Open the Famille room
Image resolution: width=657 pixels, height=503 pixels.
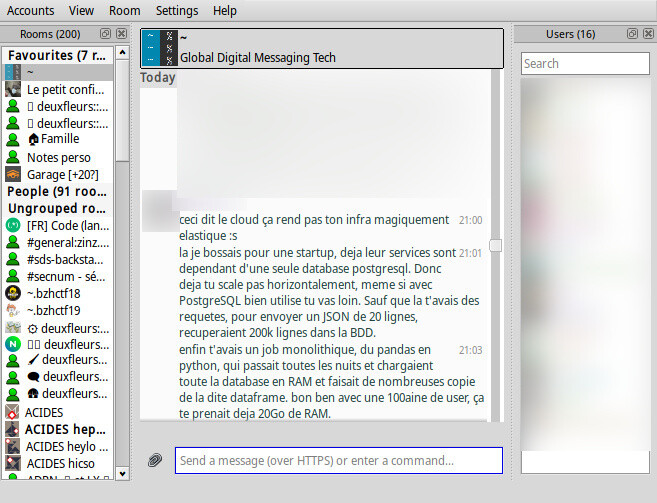point(59,140)
